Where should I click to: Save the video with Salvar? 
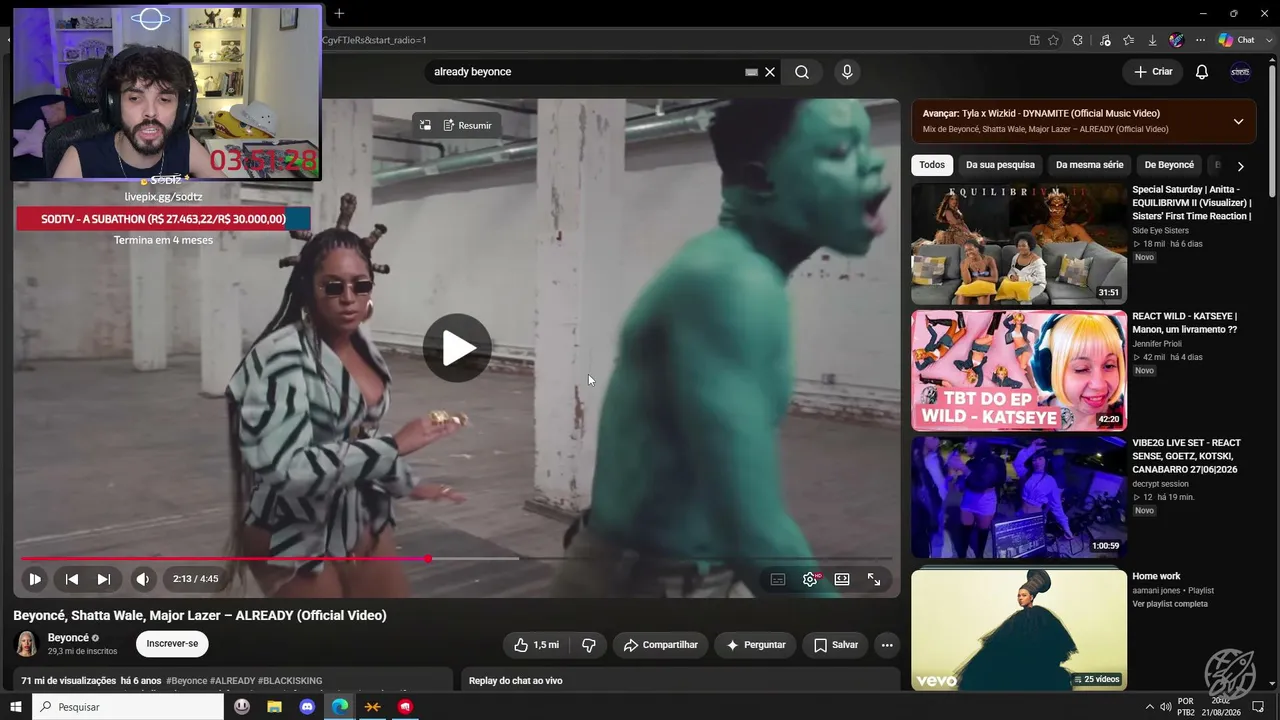[x=836, y=645]
